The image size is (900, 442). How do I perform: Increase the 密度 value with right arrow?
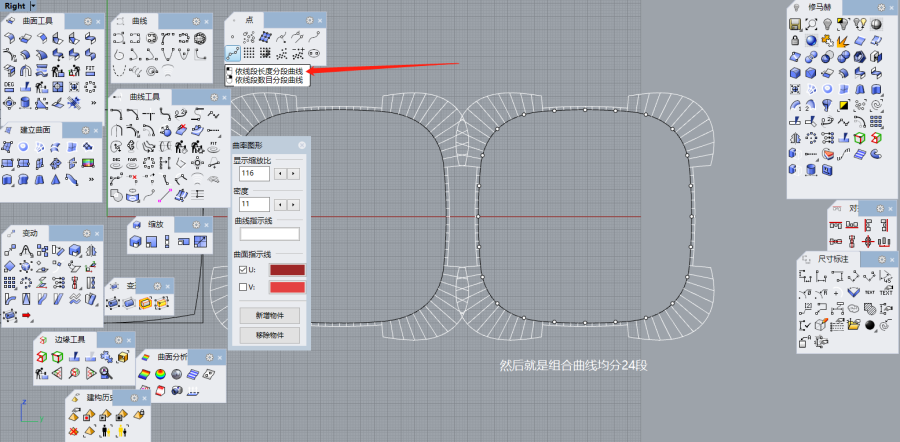(293, 203)
